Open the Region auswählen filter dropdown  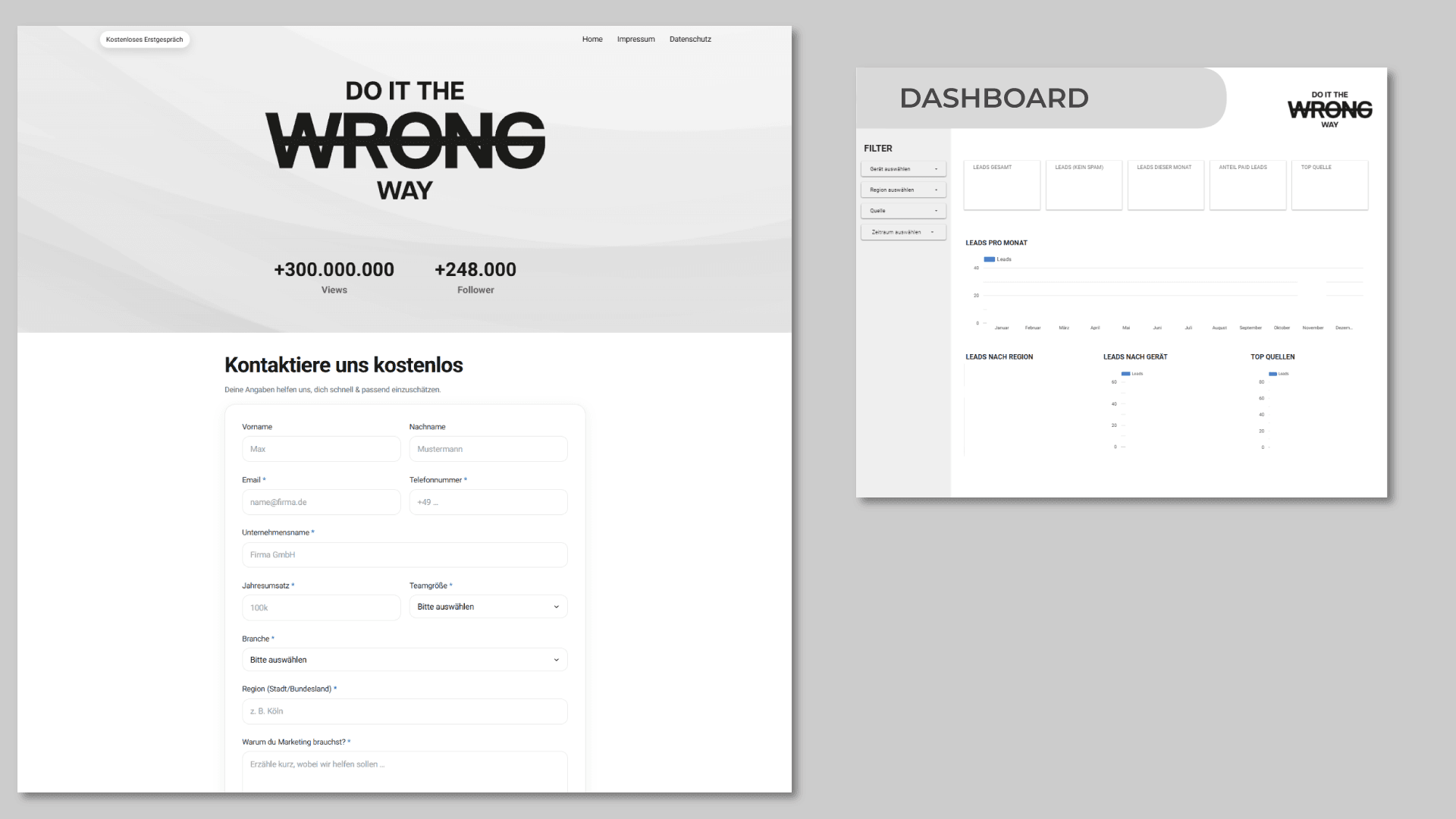(903, 190)
